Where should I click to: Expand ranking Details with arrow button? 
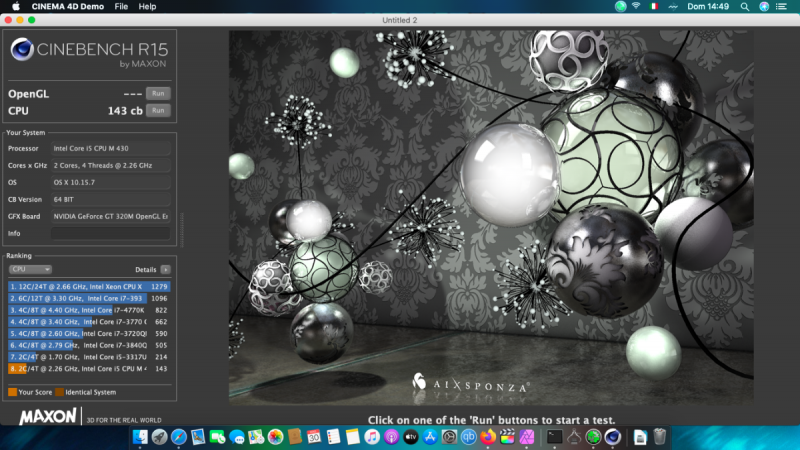point(165,269)
